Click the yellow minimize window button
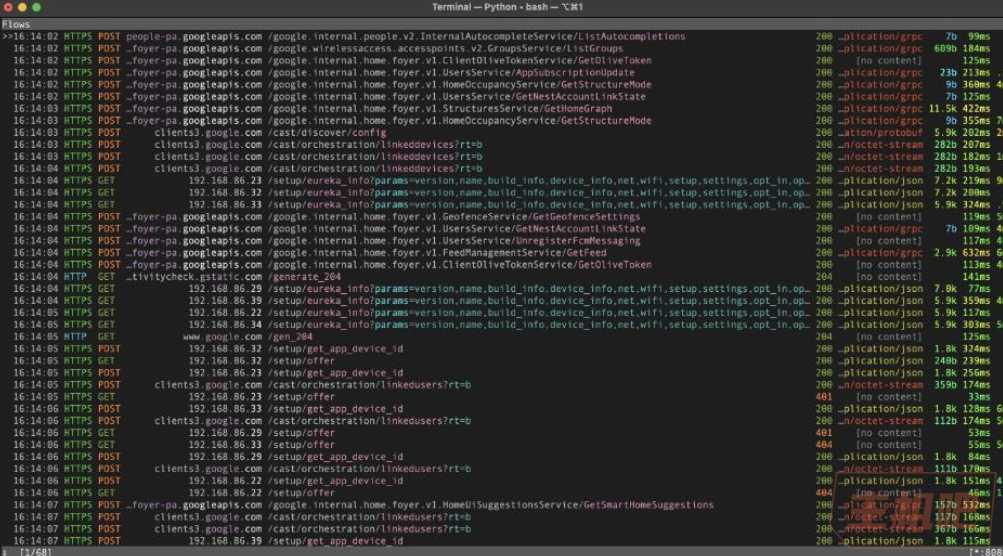Screen dimensions: 1003x556 tap(22, 7)
